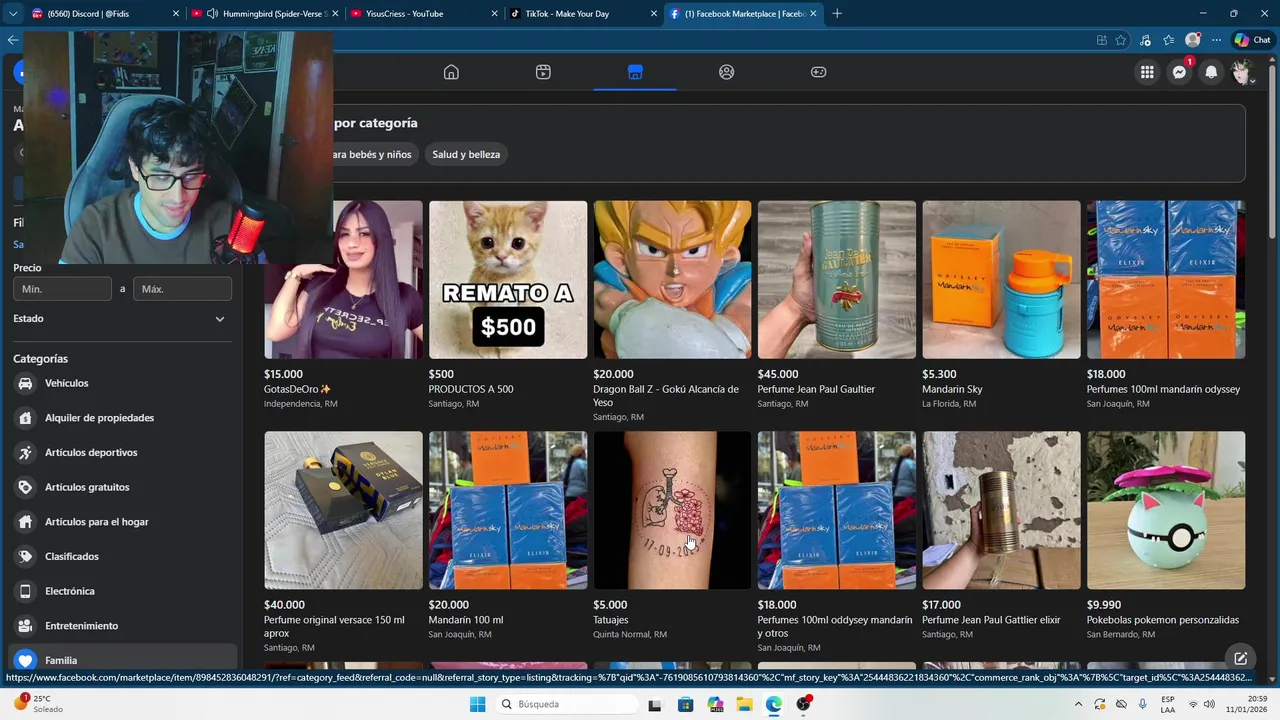The image size is (1280, 720).
Task: Open the Gaming controller navigation icon
Action: [819, 72]
